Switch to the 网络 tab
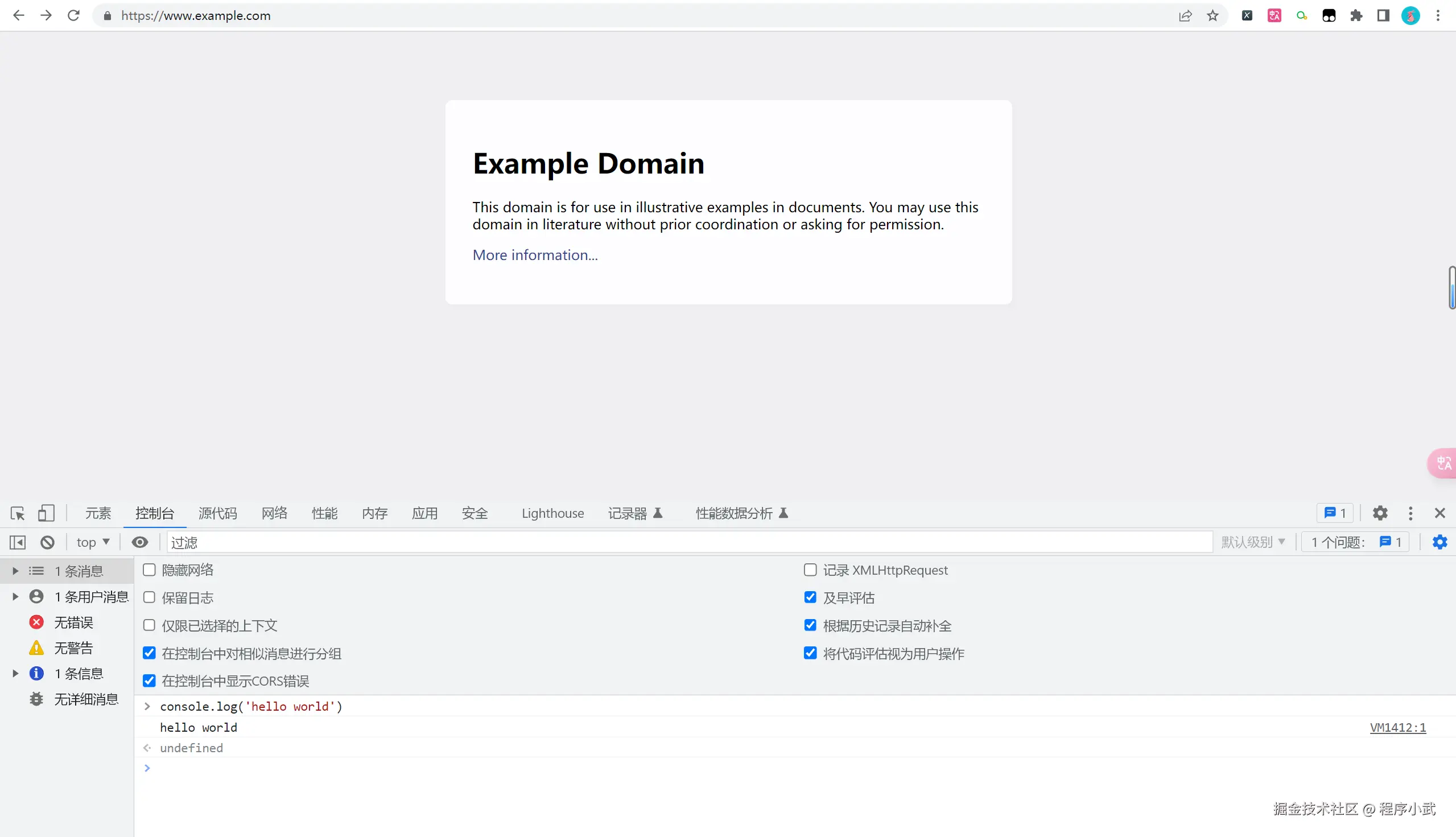Image resolution: width=1456 pixels, height=837 pixels. (274, 513)
